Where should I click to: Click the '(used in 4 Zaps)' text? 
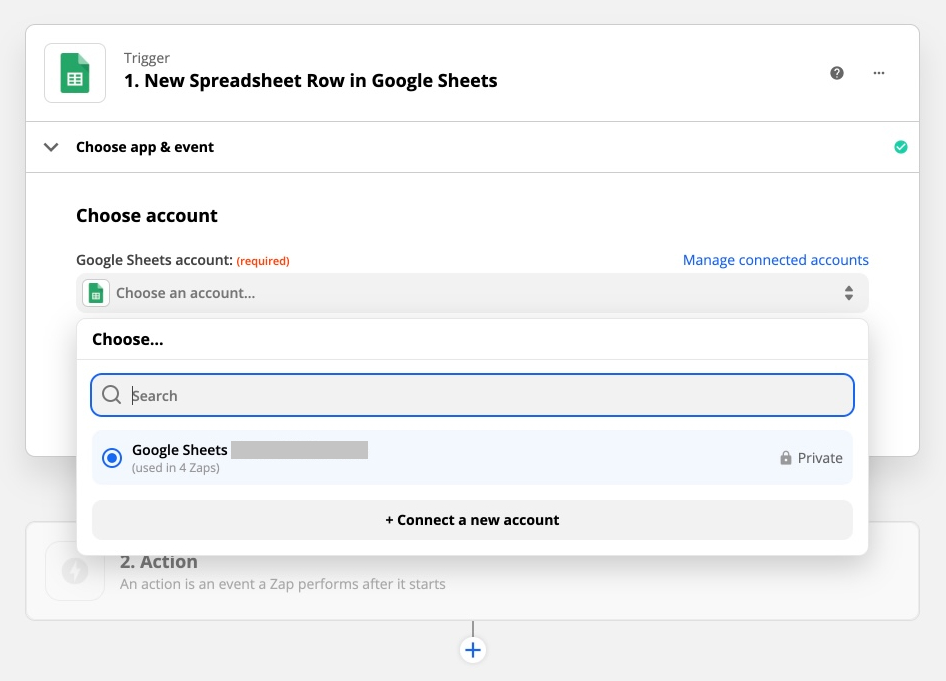click(x=176, y=468)
